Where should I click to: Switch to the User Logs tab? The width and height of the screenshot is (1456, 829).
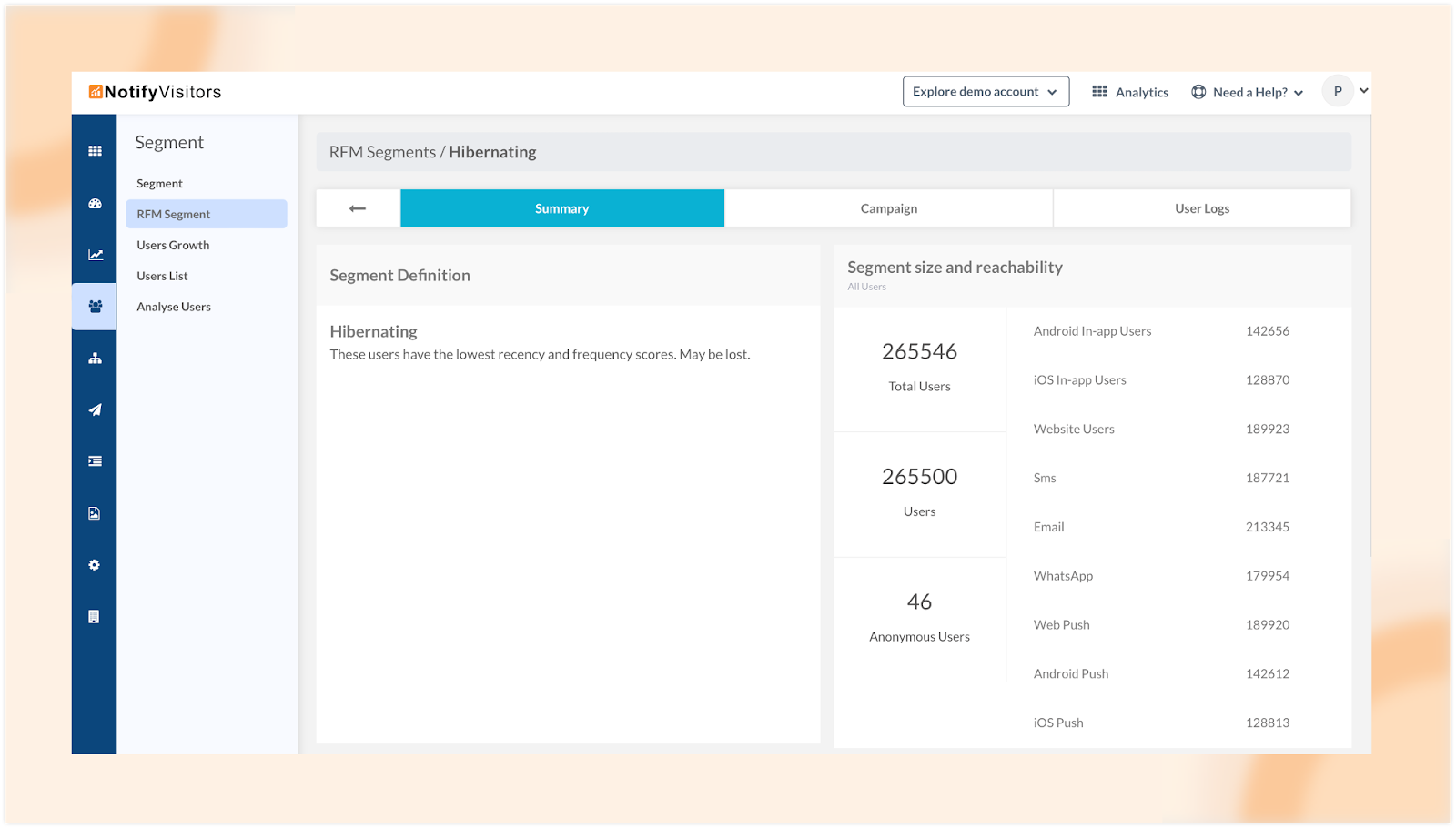[x=1202, y=208]
